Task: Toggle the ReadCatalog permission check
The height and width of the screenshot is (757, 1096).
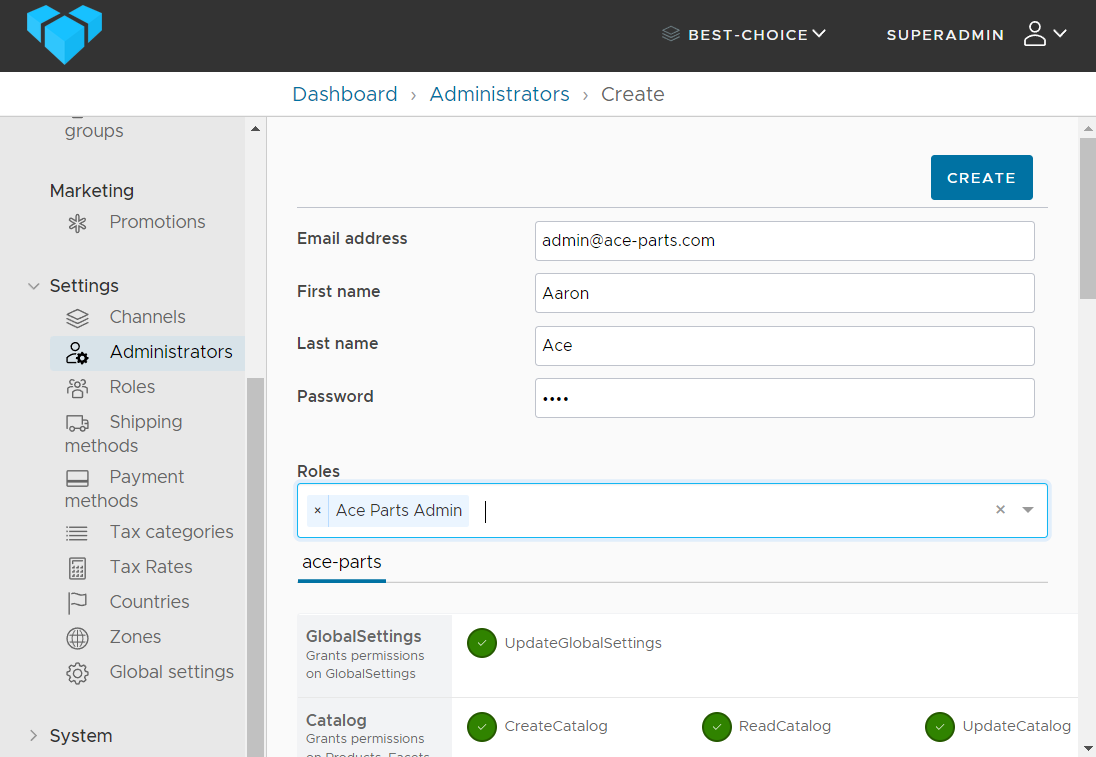Action: [717, 727]
